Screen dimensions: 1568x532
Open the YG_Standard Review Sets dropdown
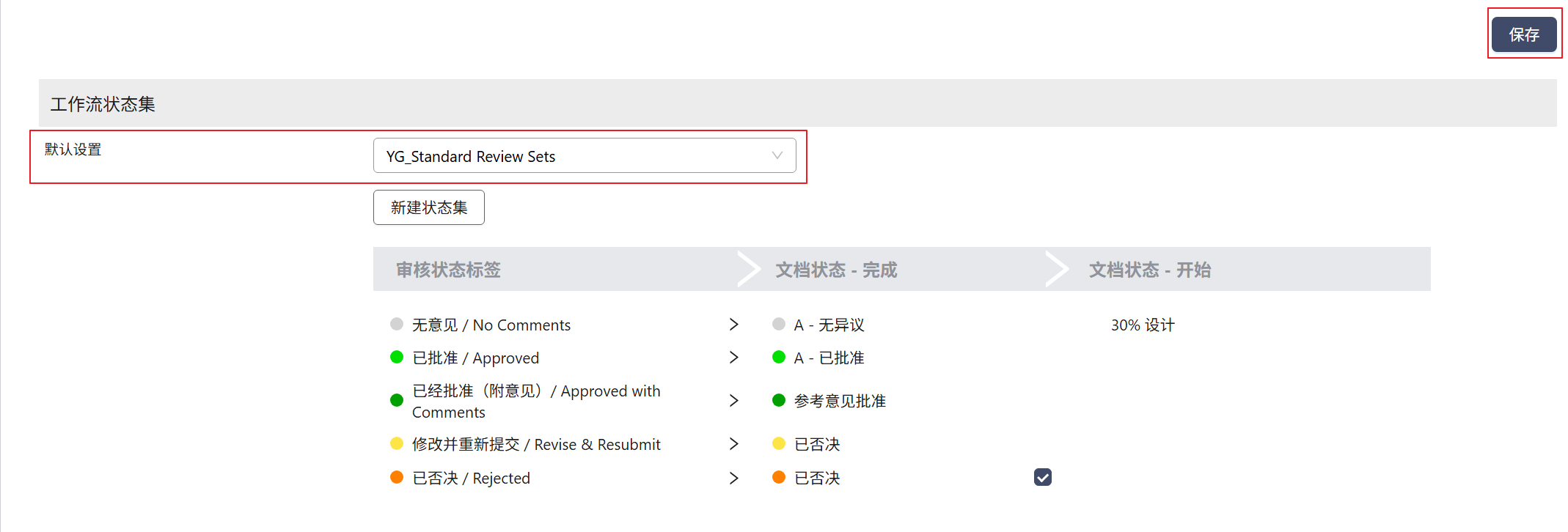[583, 156]
